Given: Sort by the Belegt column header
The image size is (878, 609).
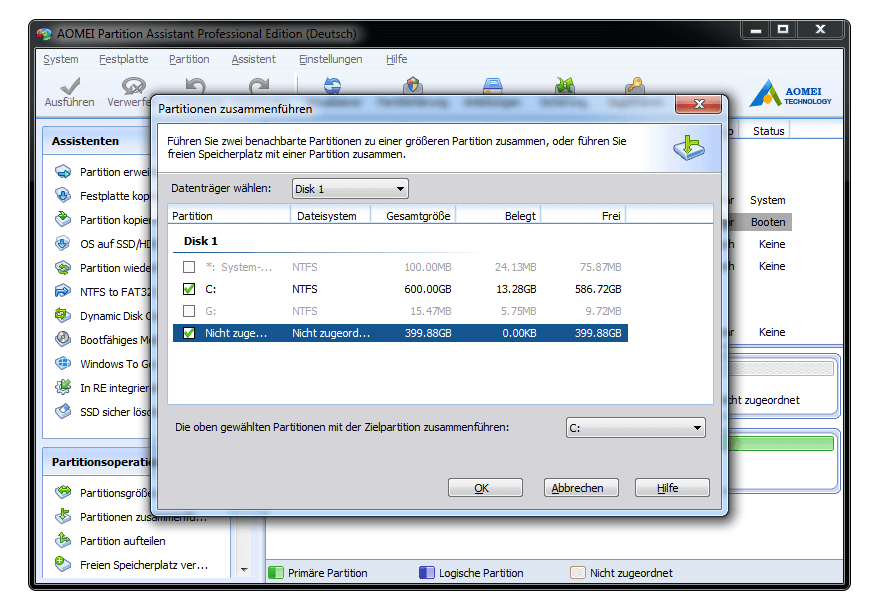Looking at the screenshot, I should click(498, 216).
